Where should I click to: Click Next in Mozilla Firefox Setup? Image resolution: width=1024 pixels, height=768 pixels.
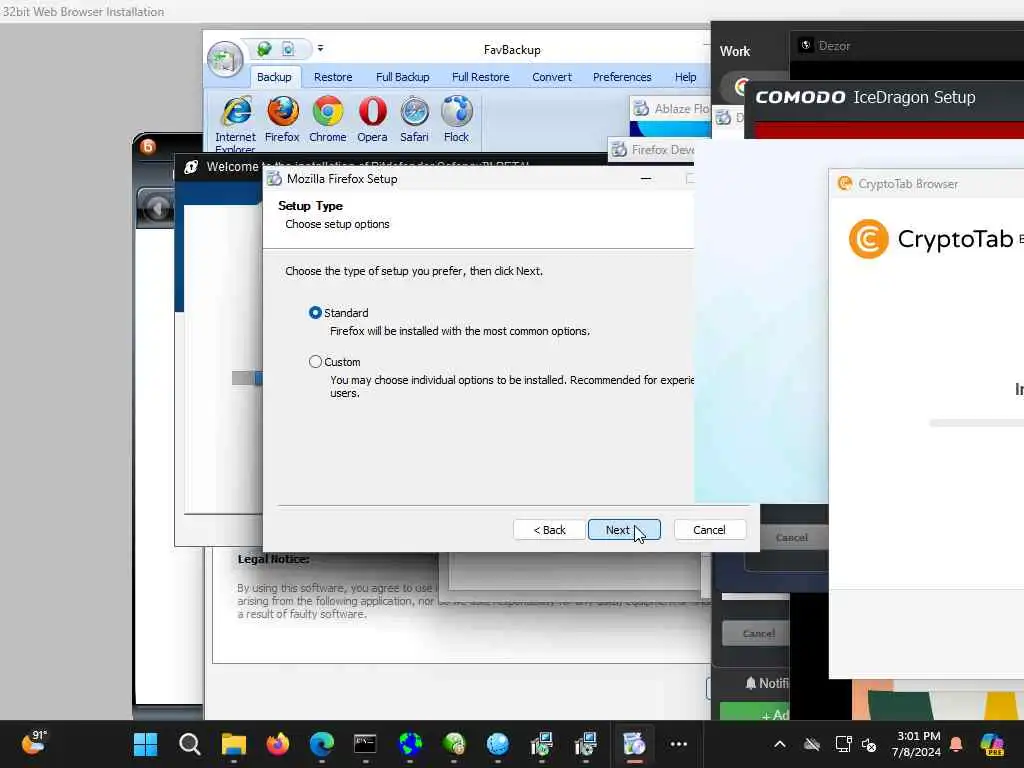click(x=624, y=530)
